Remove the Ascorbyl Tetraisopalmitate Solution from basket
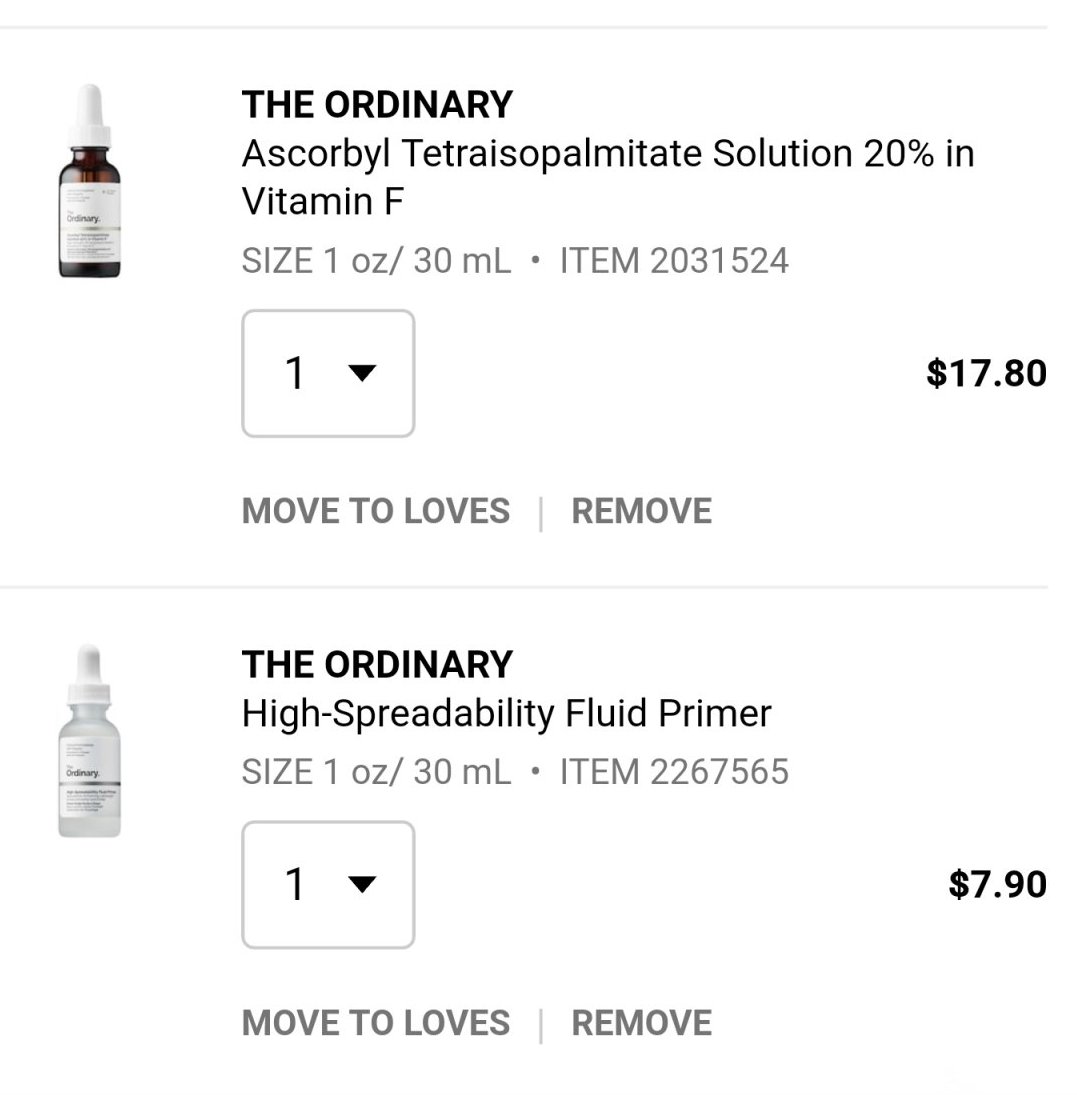The image size is (1077, 1095). [641, 511]
